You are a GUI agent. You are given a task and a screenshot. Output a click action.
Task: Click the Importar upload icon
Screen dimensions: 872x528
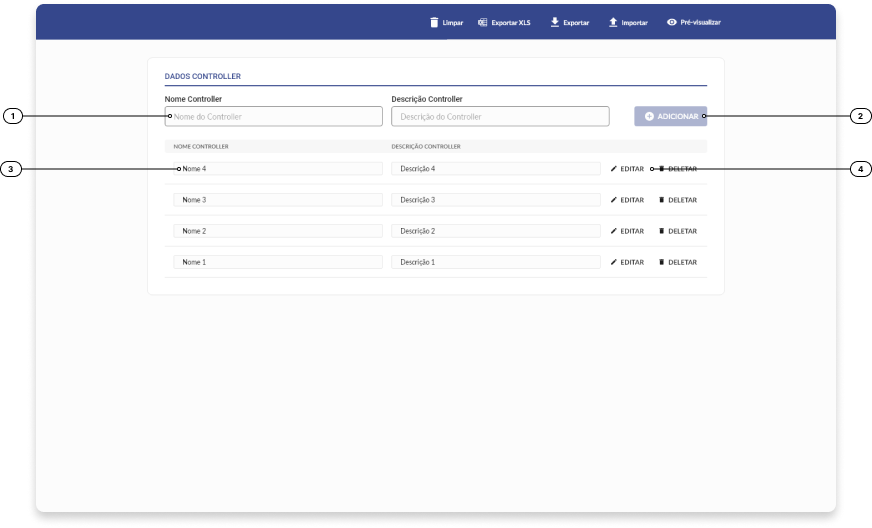coord(613,22)
